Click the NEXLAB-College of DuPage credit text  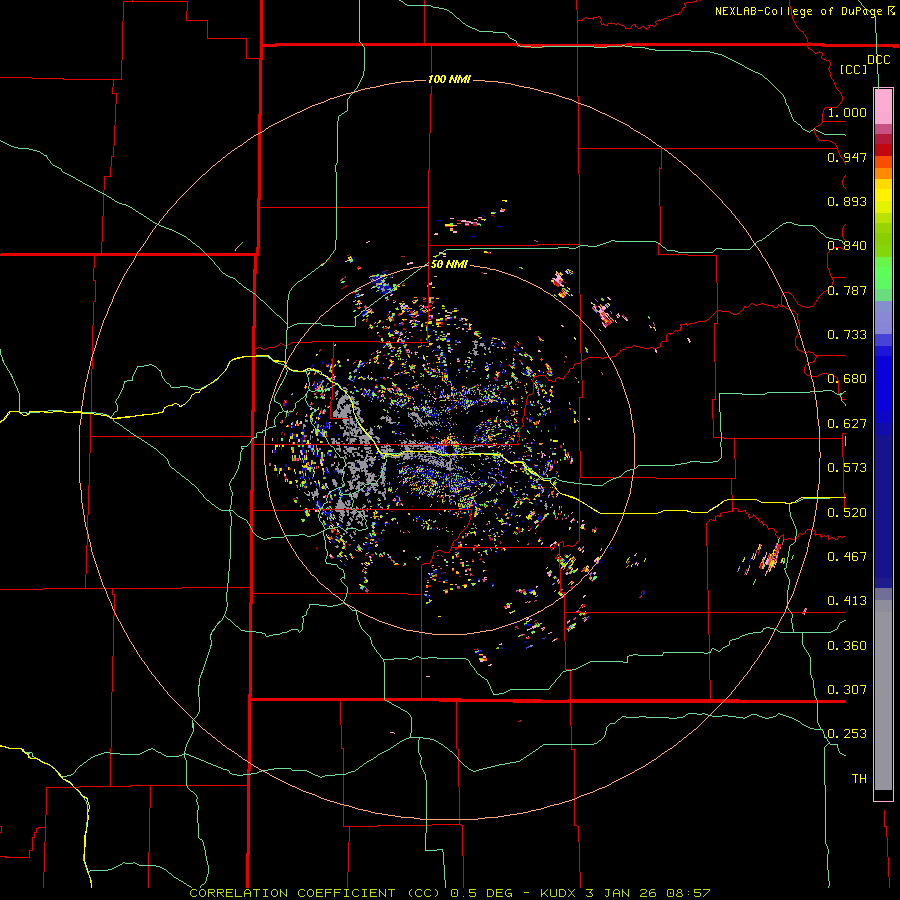[805, 11]
